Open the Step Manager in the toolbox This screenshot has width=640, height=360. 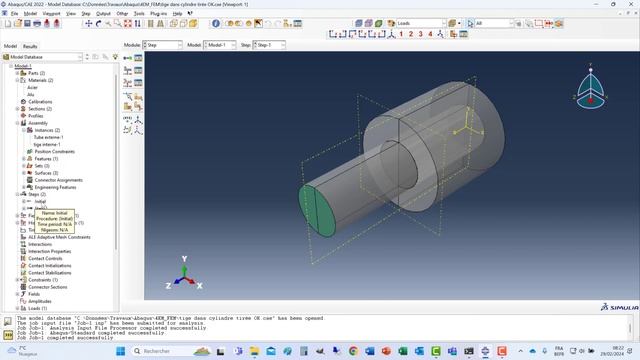(138, 58)
